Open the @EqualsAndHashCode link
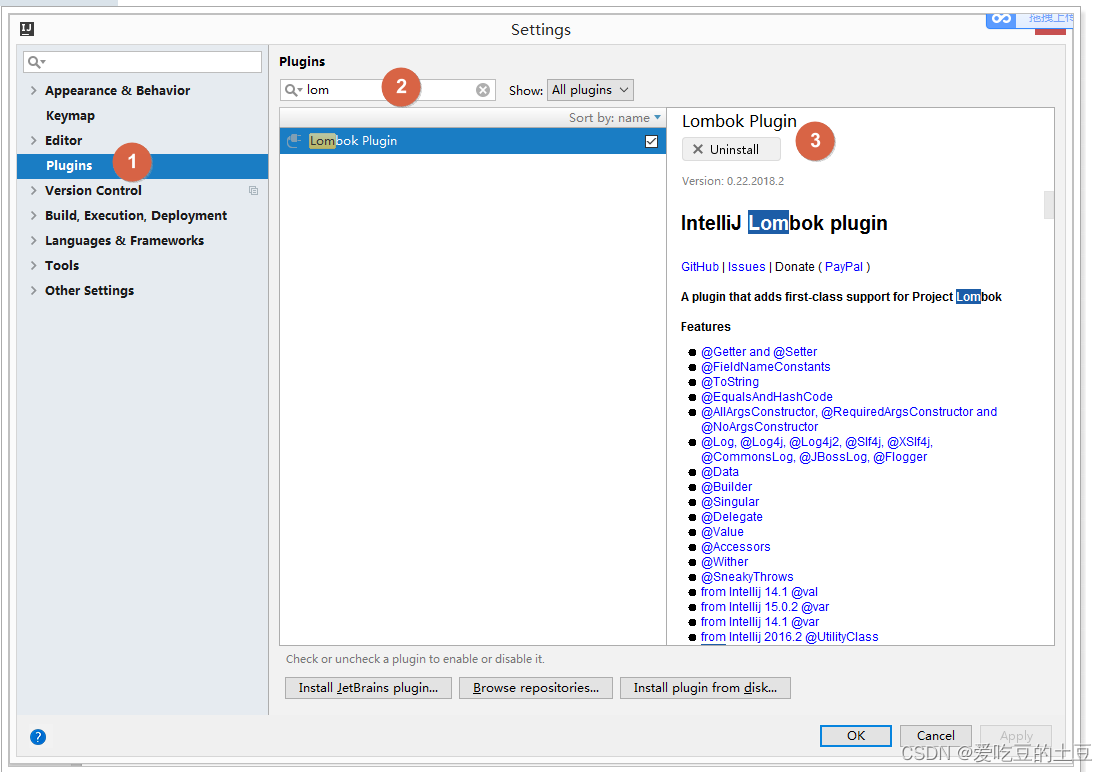 [767, 397]
